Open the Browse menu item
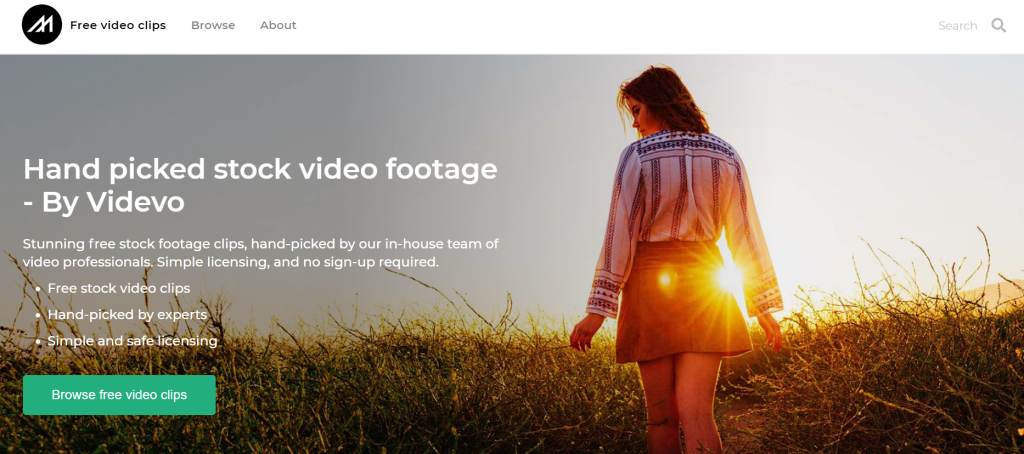Screen dimensions: 1024x454 tap(213, 25)
